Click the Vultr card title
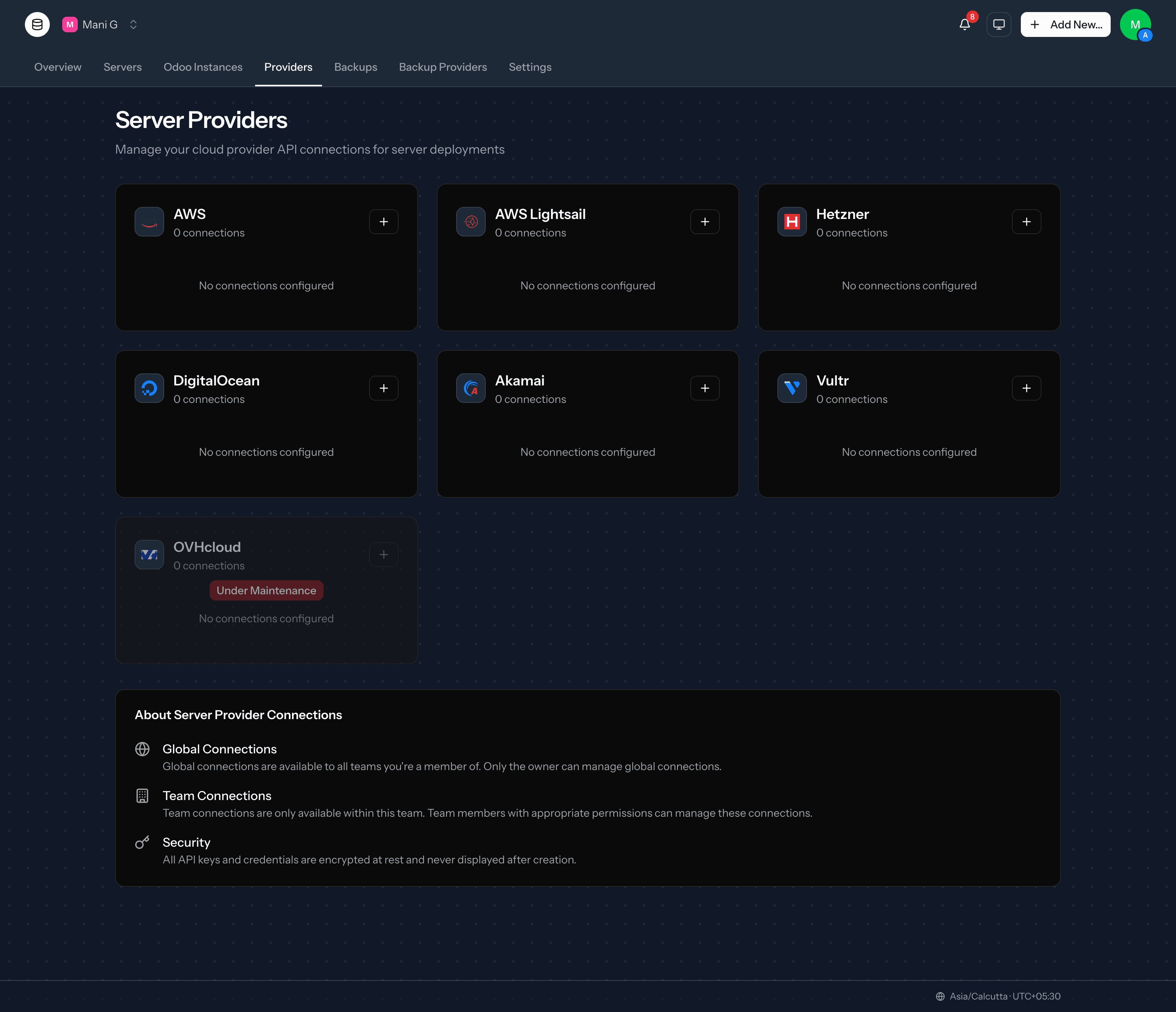This screenshot has width=1176, height=1012. coord(833,380)
